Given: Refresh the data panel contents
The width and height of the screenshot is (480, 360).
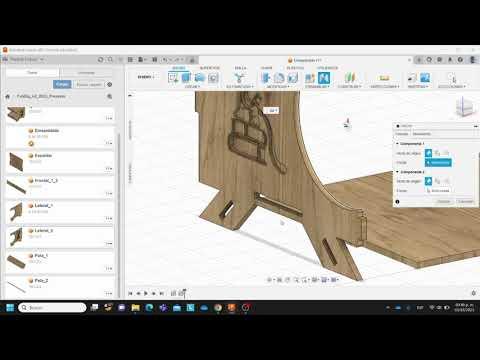Looking at the screenshot, I should (x=100, y=60).
